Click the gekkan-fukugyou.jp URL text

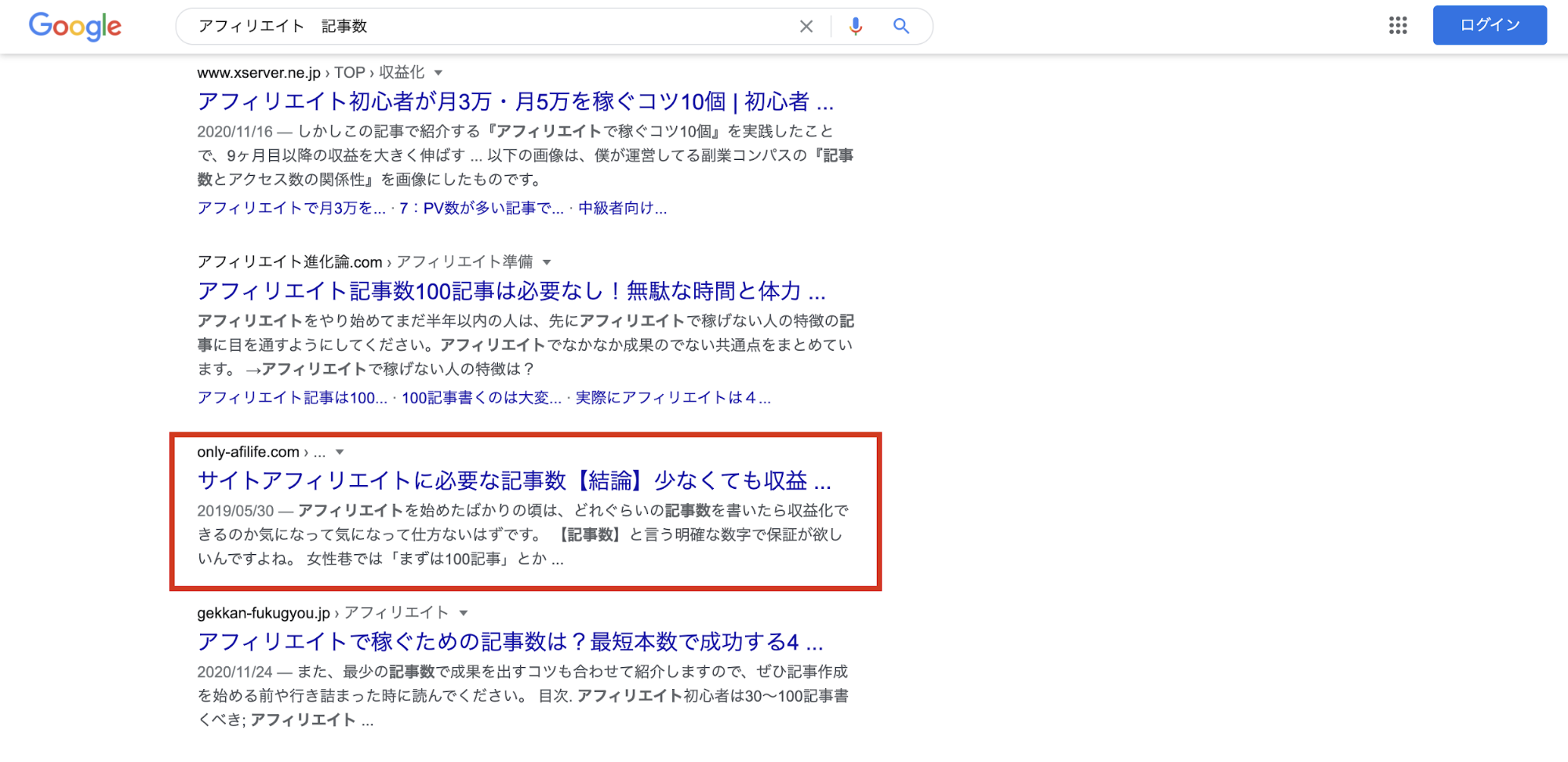264,613
